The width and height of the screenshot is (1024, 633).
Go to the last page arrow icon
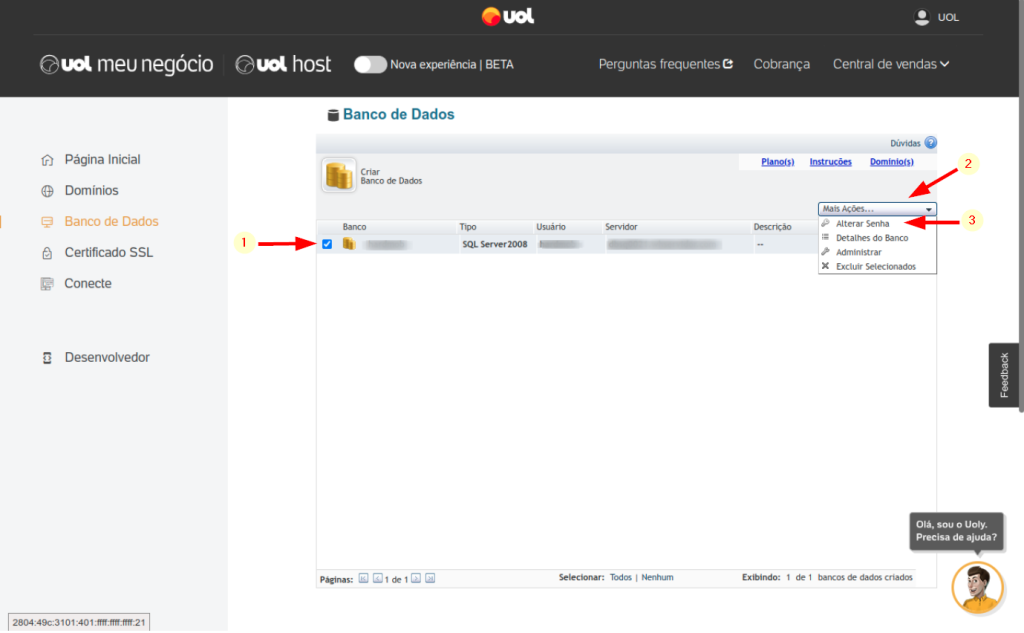[x=430, y=578]
